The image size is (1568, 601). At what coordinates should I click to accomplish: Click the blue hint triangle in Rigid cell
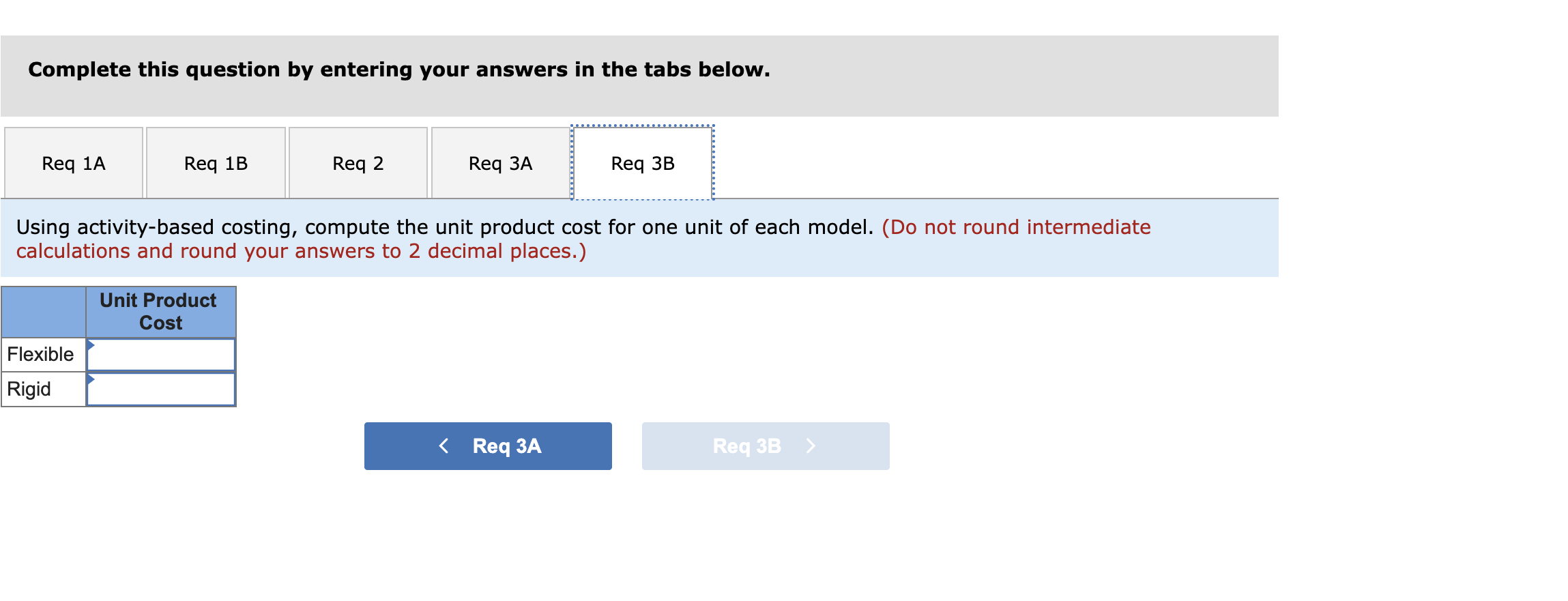point(91,379)
